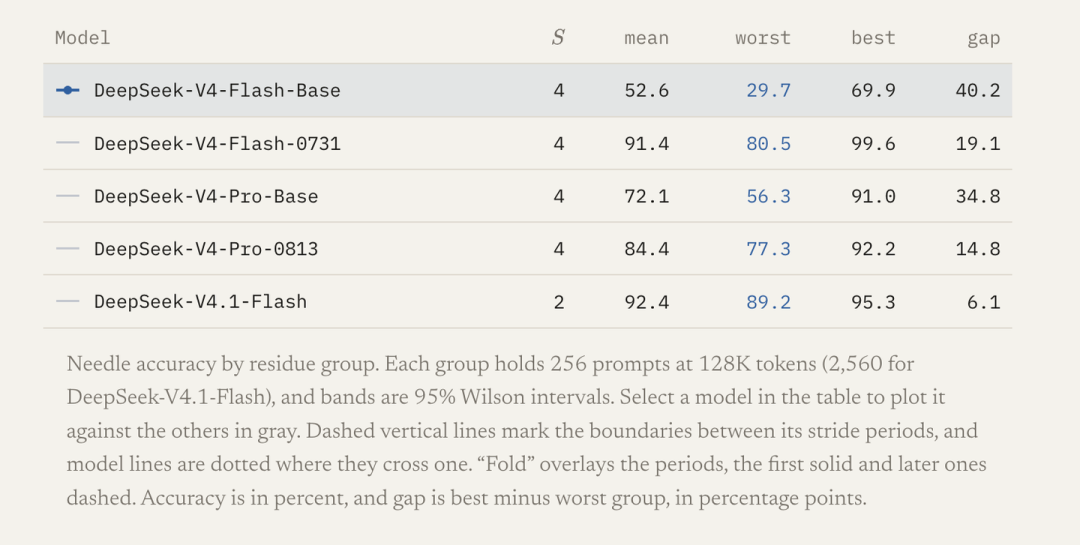The image size is (1080, 545).
Task: Click the gray line marker beside DeepSeek-V4-Pro-0813
Action: (68, 248)
